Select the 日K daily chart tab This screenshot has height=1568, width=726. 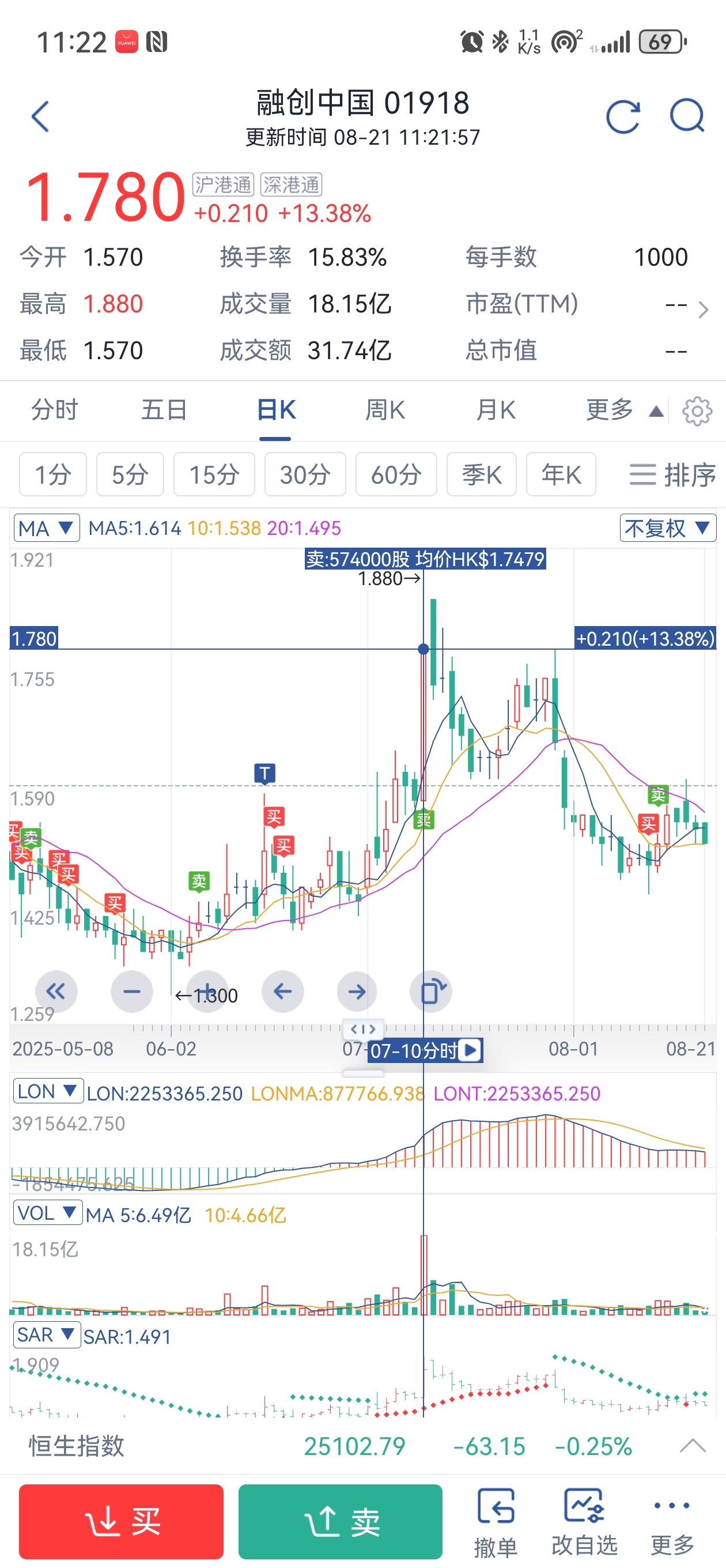point(275,410)
